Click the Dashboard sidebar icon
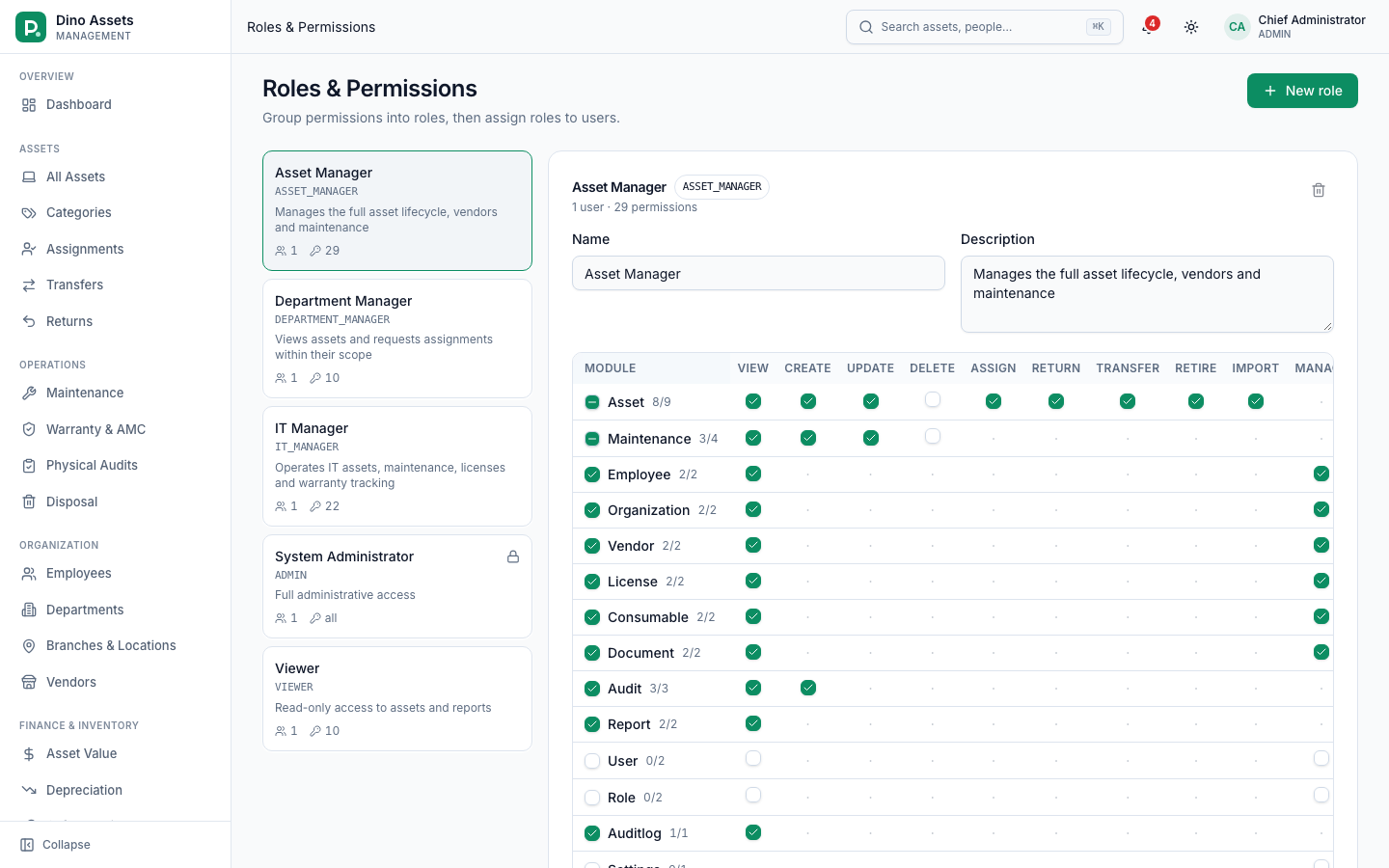The width and height of the screenshot is (1389, 868). (29, 105)
